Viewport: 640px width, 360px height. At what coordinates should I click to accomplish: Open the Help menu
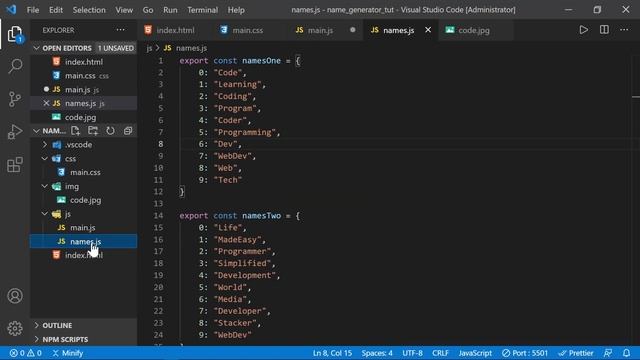coord(236,10)
